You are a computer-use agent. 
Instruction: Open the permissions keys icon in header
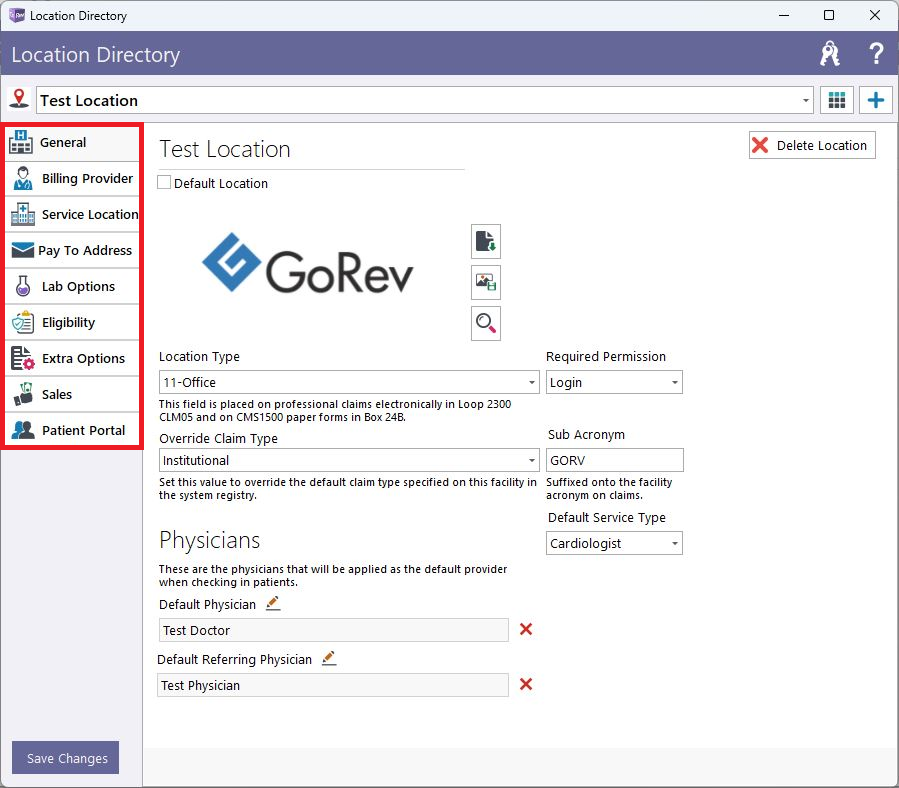pyautogui.click(x=830, y=54)
